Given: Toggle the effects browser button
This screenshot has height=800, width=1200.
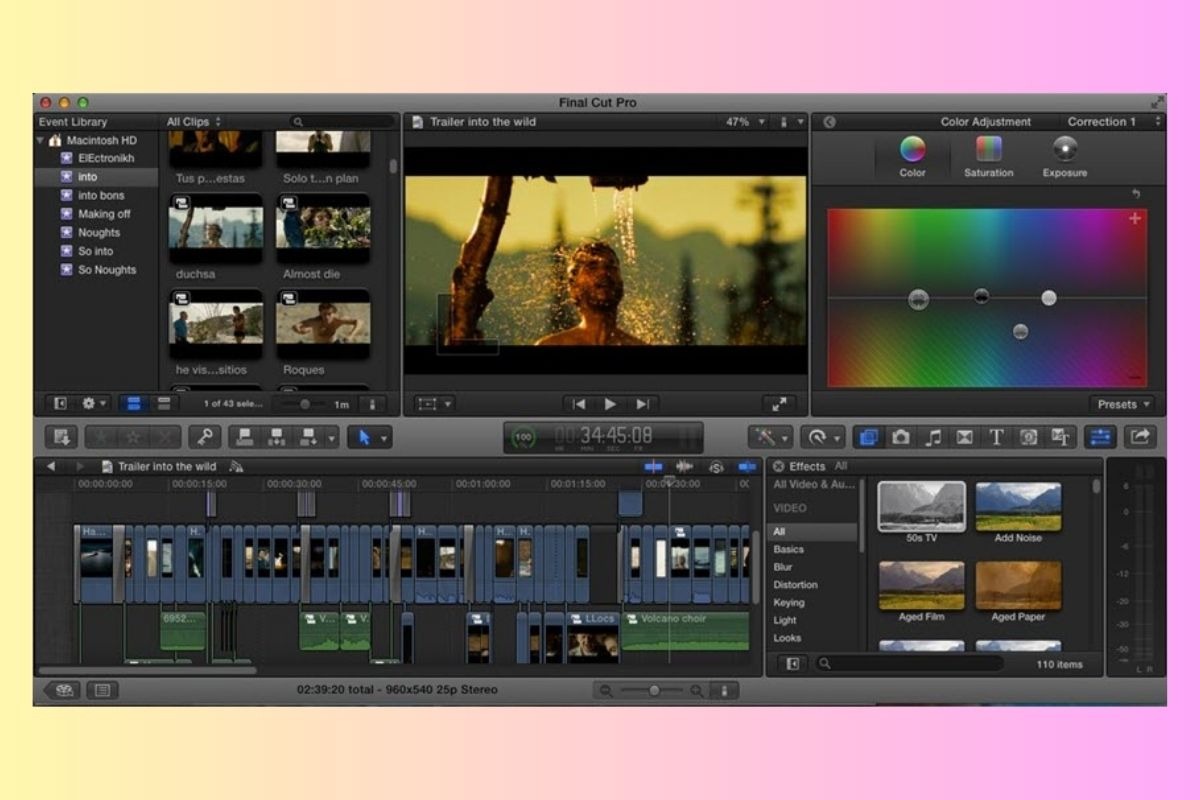Looking at the screenshot, I should click(867, 437).
